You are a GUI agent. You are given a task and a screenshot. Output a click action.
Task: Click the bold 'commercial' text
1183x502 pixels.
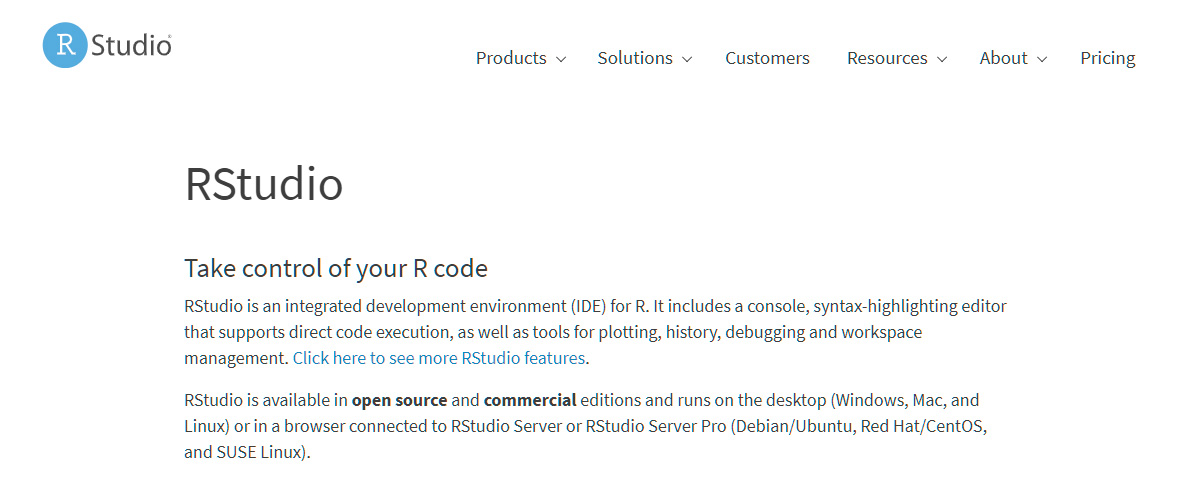tap(530, 400)
